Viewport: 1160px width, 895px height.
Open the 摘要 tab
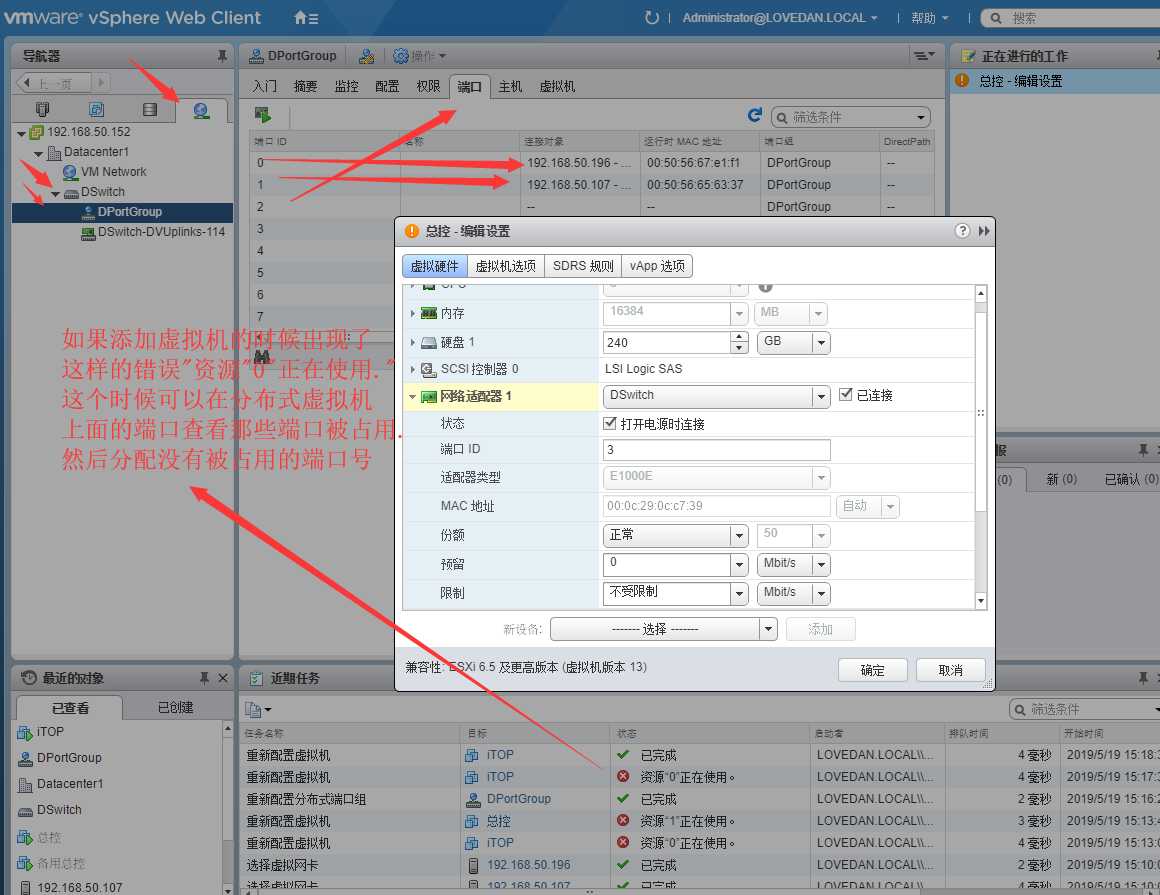(x=306, y=87)
